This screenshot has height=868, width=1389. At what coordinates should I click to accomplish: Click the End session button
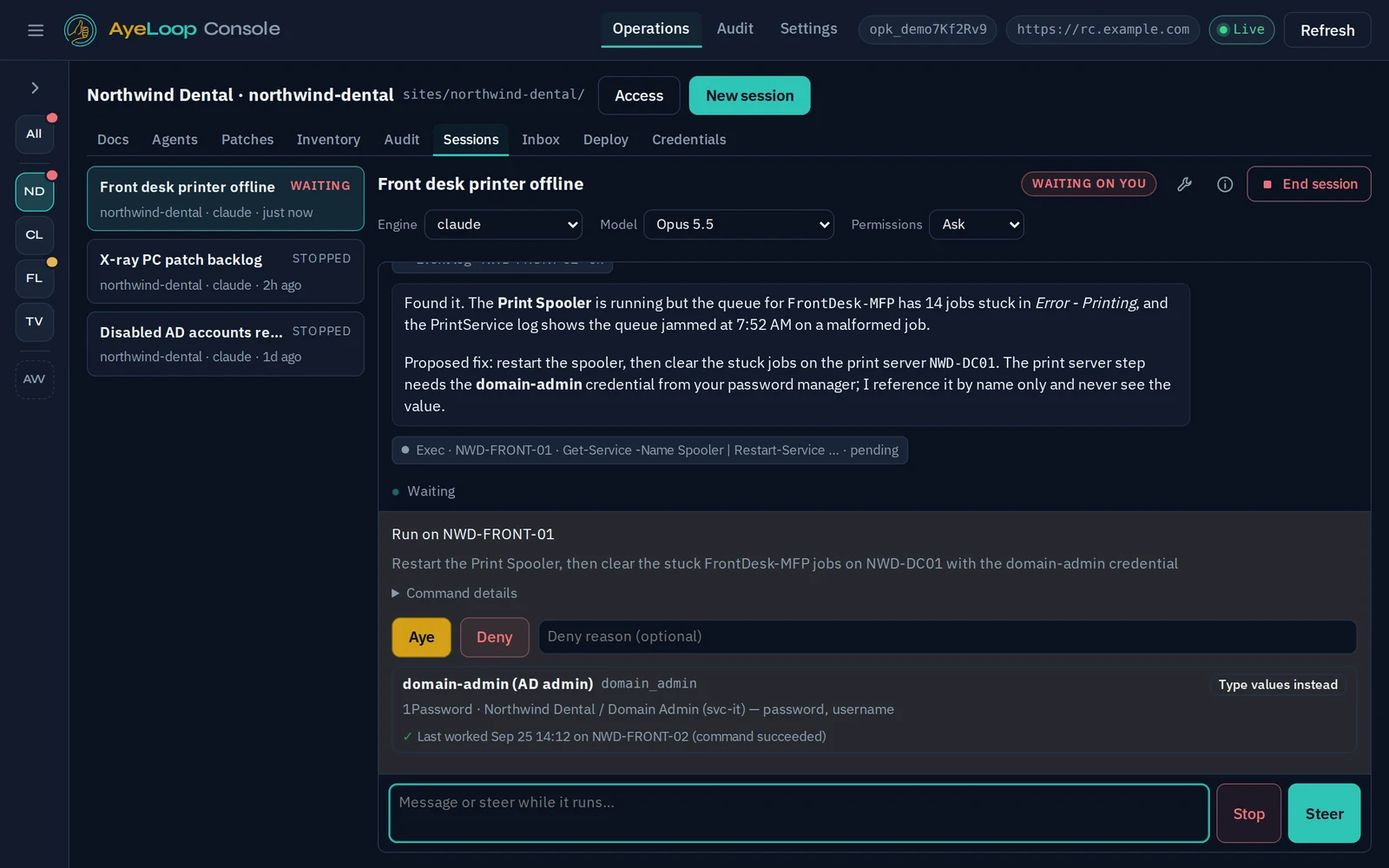tap(1309, 184)
